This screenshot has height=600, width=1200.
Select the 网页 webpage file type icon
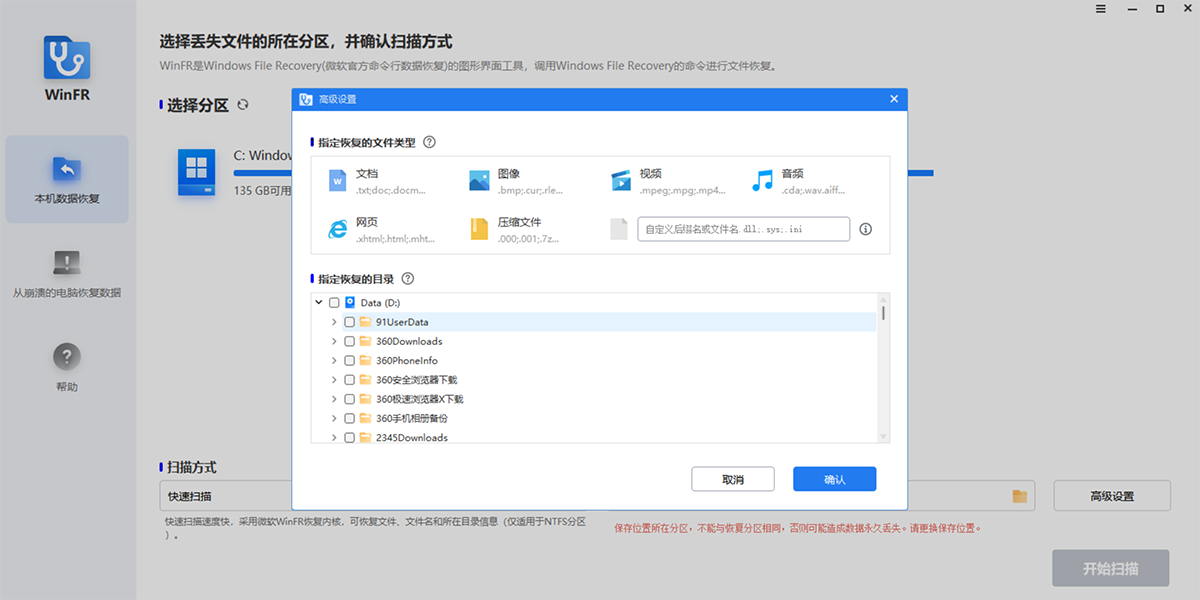336,227
